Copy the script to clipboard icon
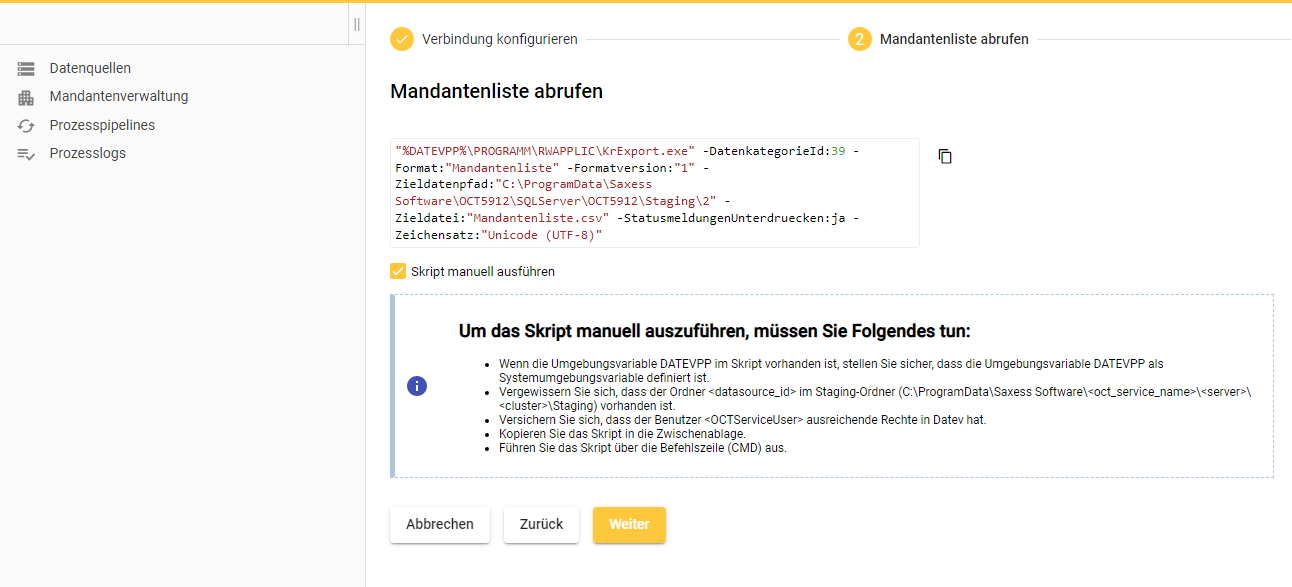 pyautogui.click(x=945, y=156)
